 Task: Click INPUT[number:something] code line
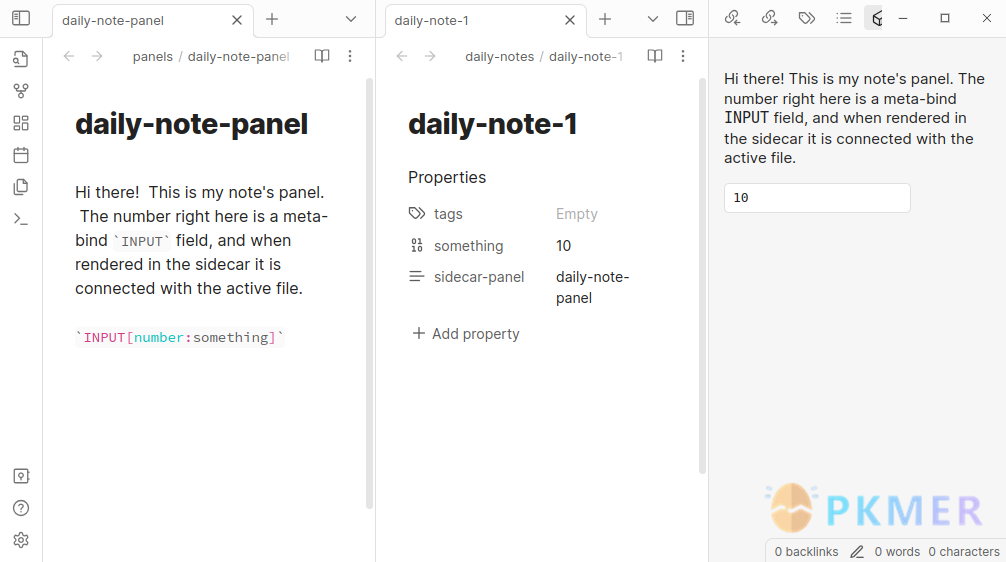tap(180, 337)
